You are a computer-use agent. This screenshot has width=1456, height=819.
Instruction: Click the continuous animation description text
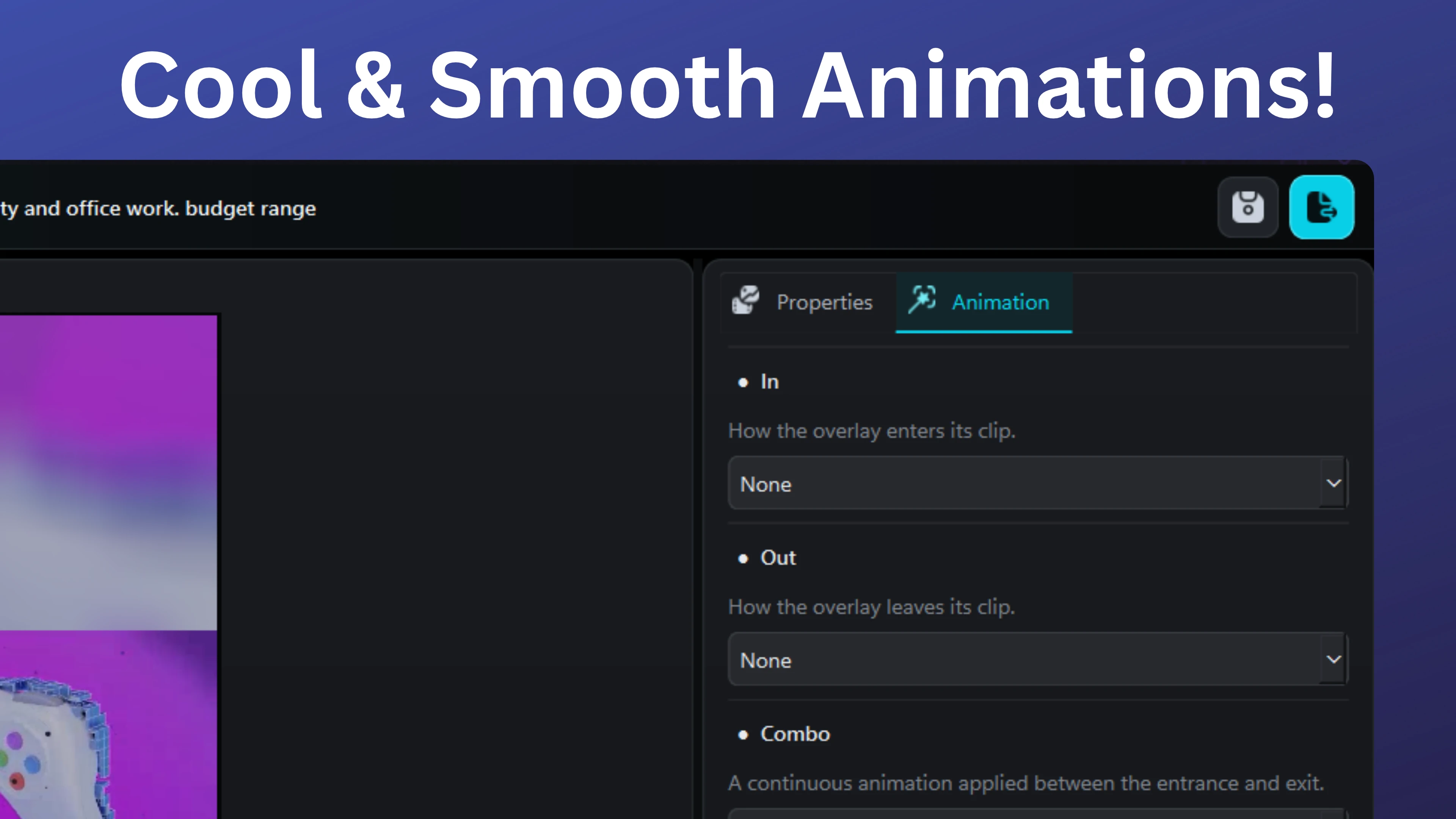[1026, 783]
